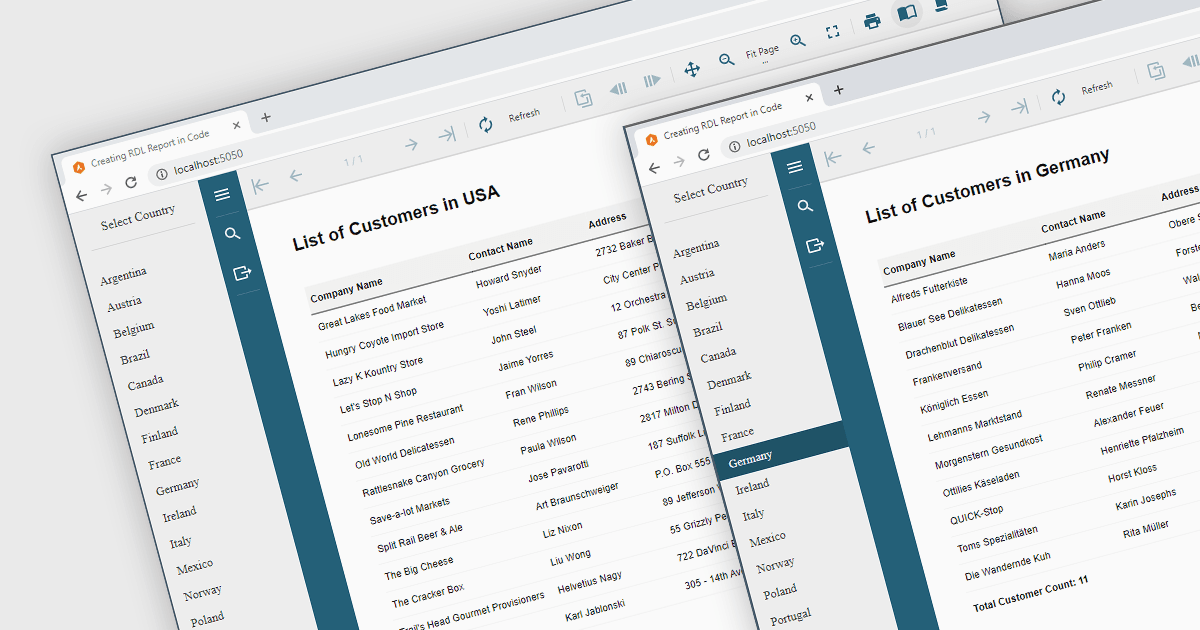The image size is (1200, 630).
Task: Select Argentina in Germany window country list
Action: tap(696, 249)
